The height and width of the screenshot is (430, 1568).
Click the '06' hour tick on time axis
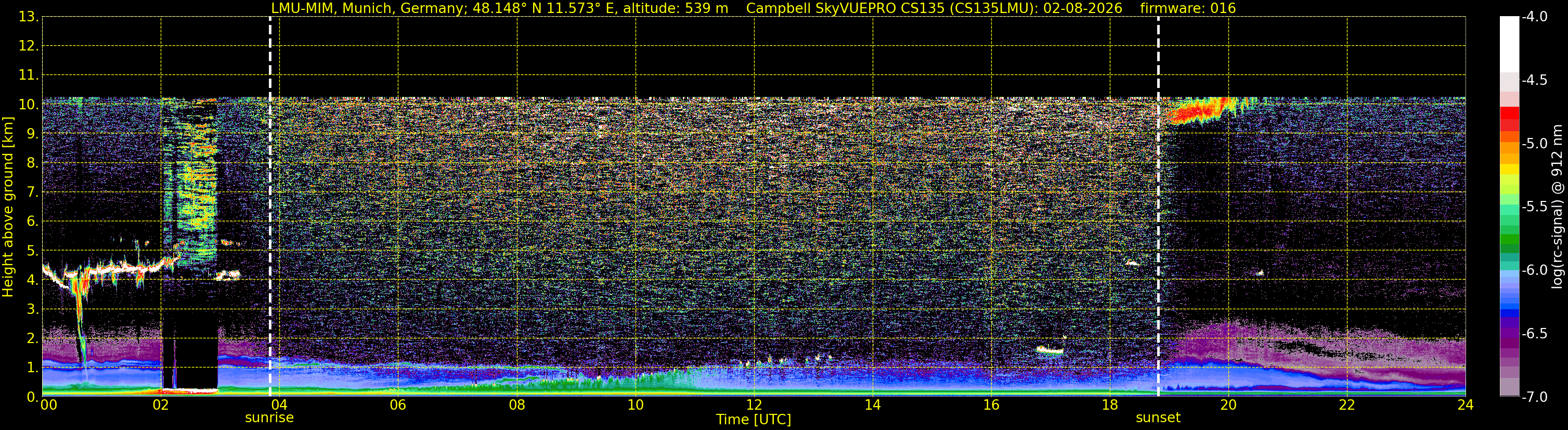[x=397, y=405]
